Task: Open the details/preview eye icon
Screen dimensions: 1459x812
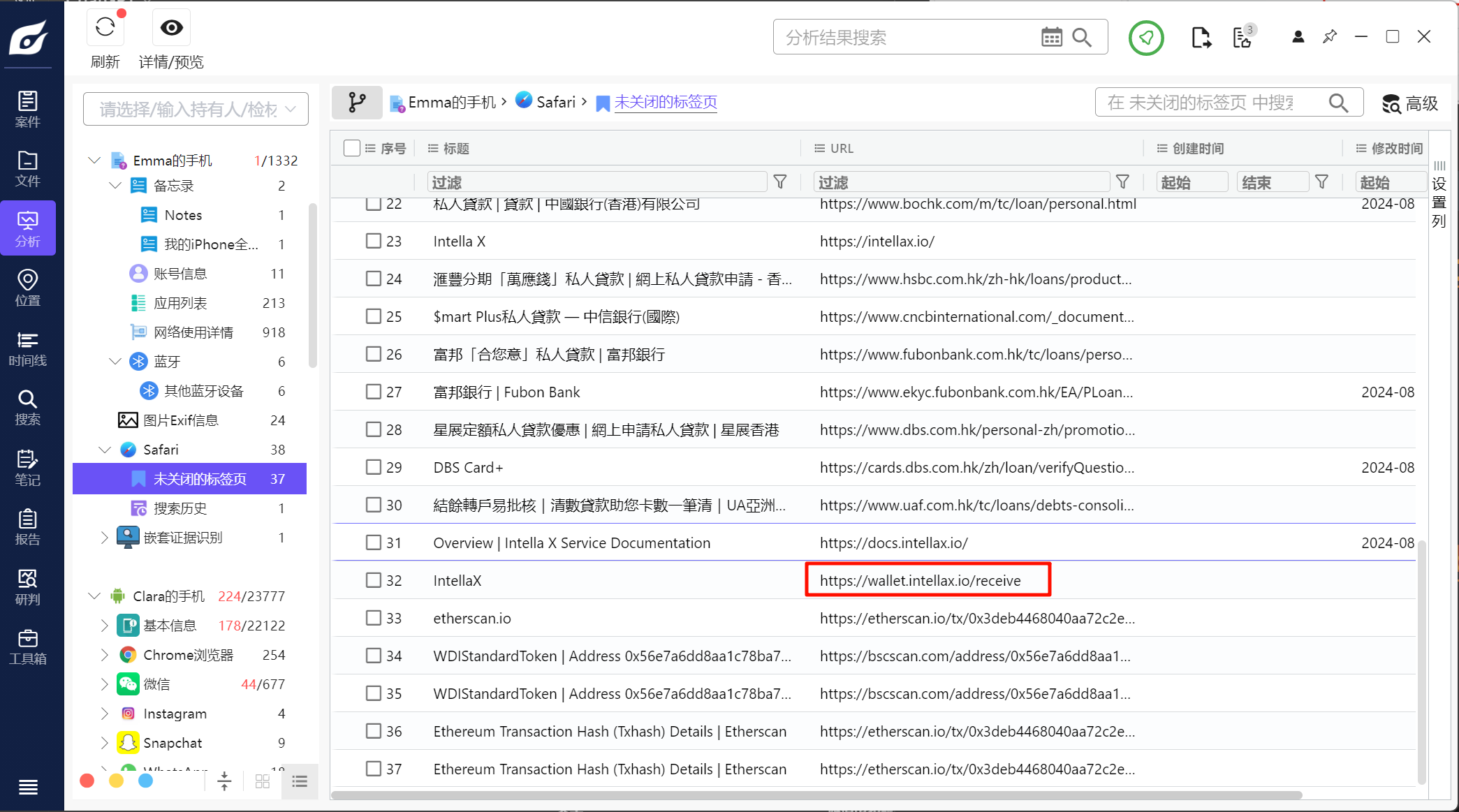Action: 171,28
